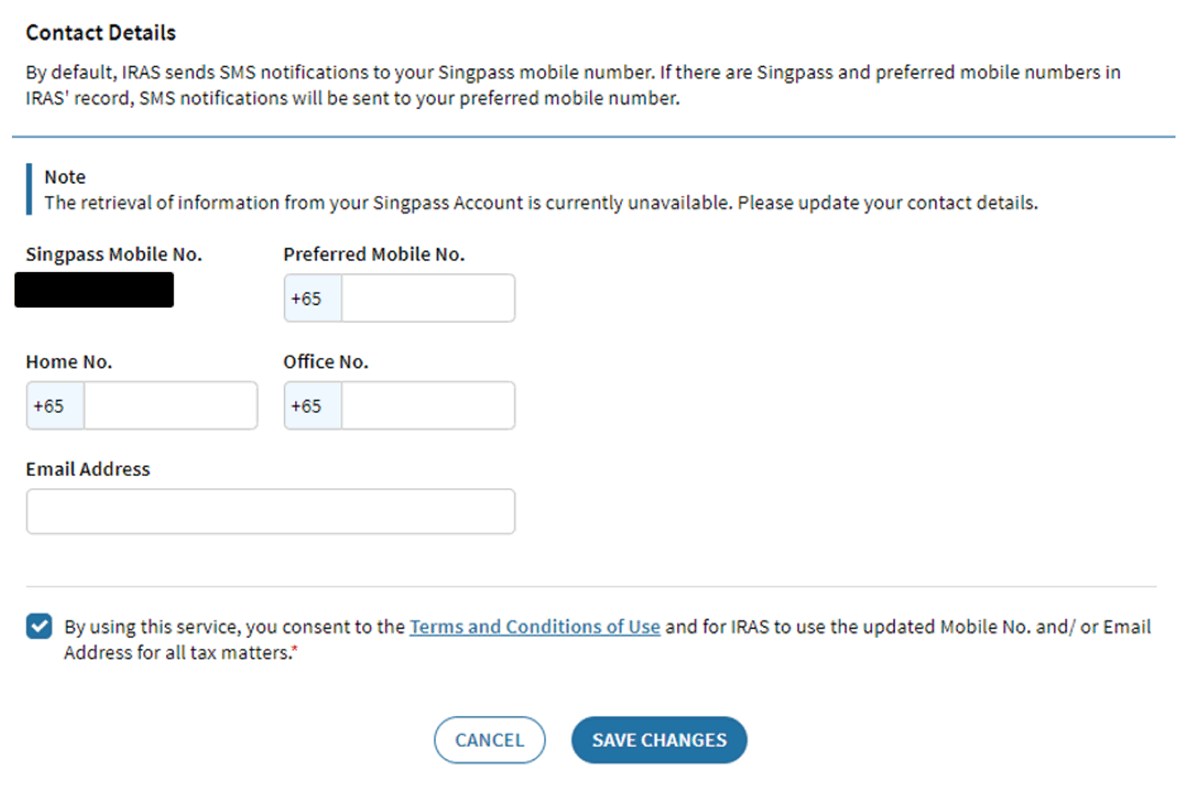Click the Singpass Mobile No. label
Image resolution: width=1200 pixels, height=786 pixels.
pyautogui.click(x=114, y=254)
